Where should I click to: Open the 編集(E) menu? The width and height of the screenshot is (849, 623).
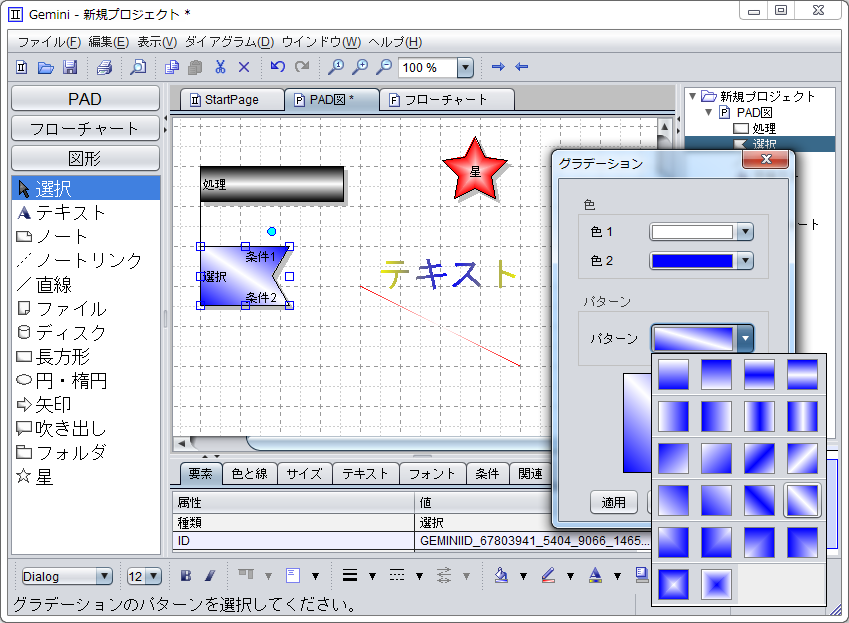click(x=109, y=42)
